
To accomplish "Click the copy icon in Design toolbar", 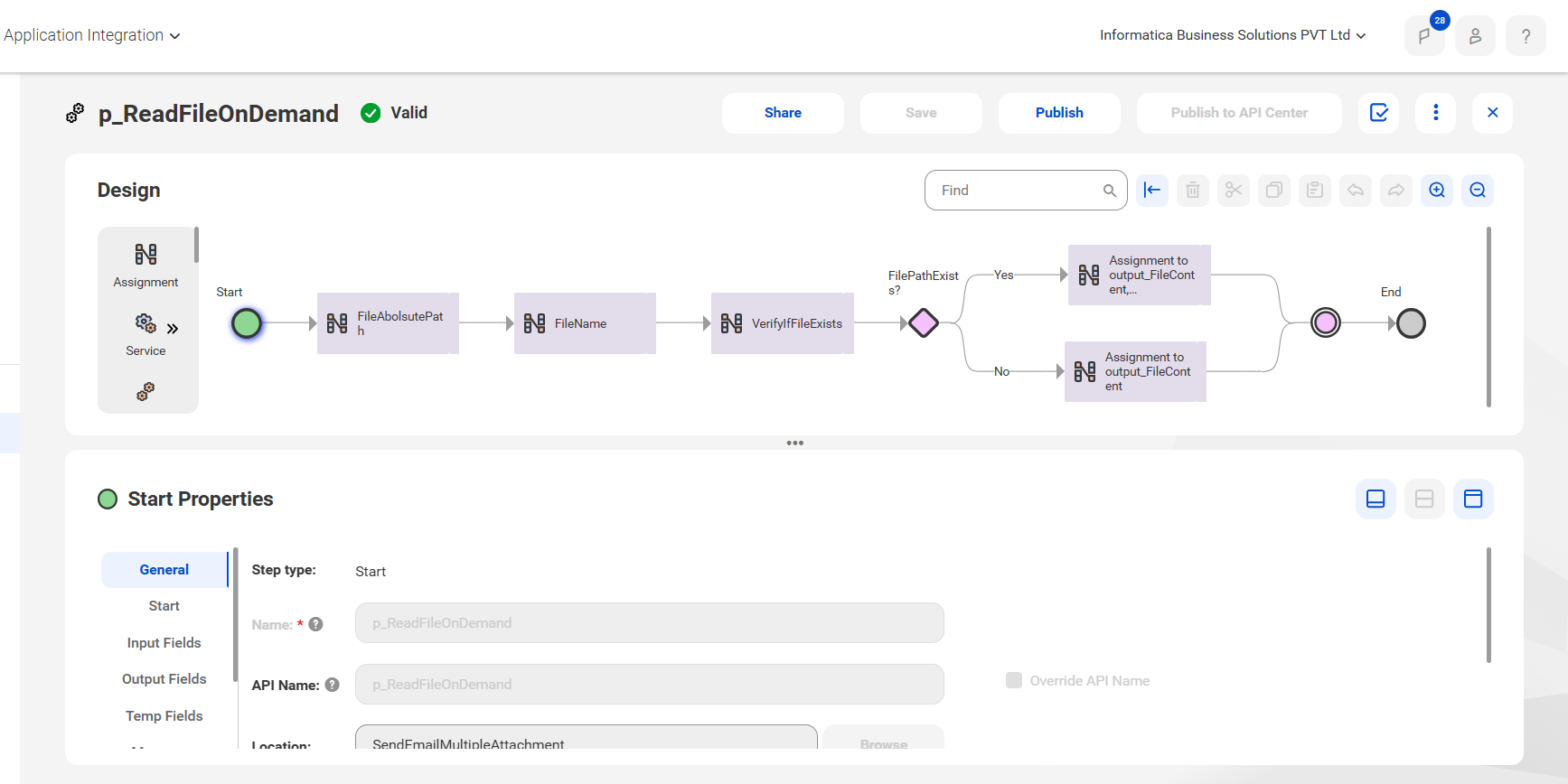I will pos(1274,190).
